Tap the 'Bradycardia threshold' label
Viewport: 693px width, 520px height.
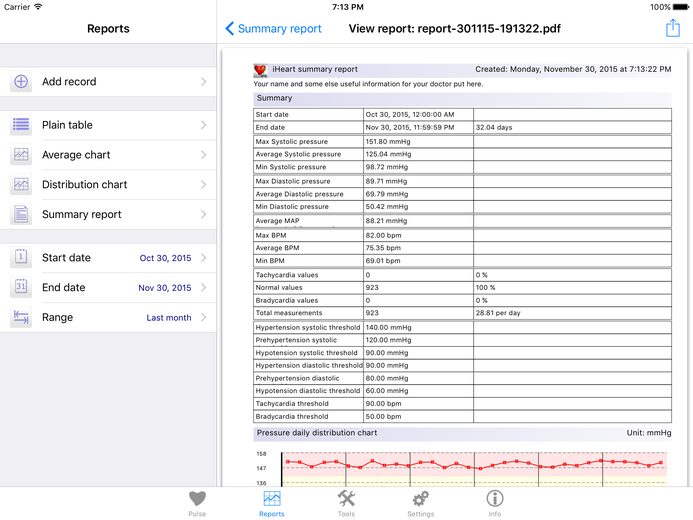click(x=292, y=416)
